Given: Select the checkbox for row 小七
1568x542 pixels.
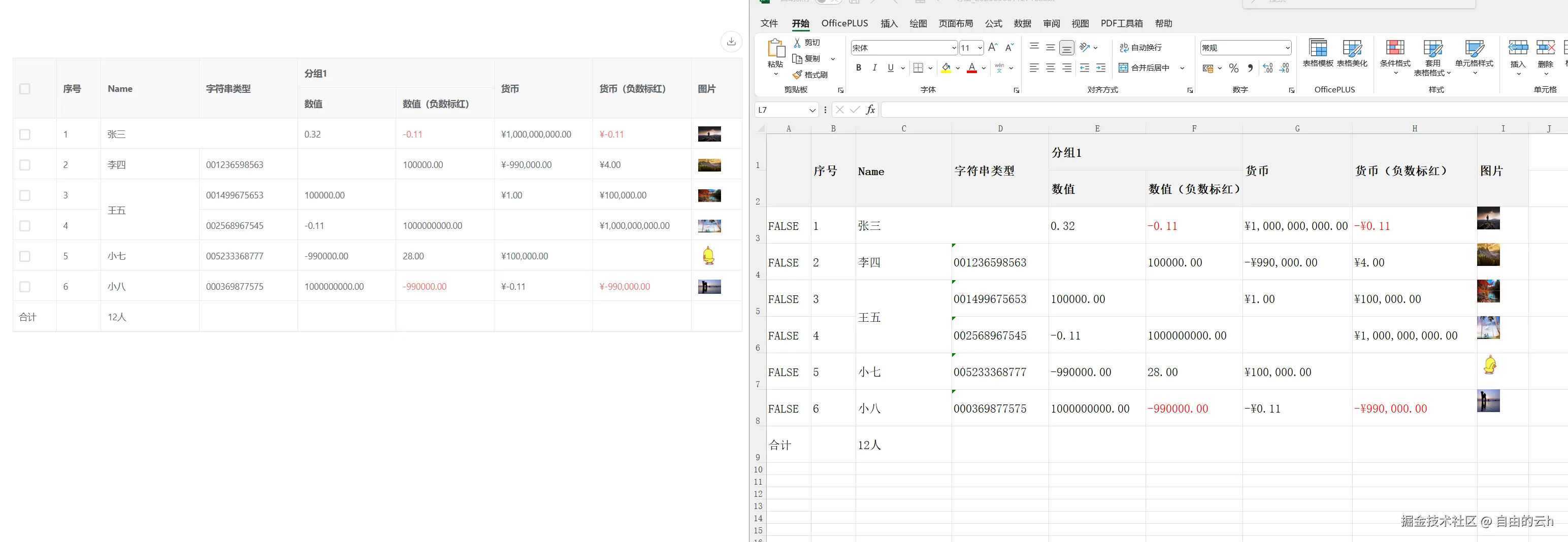Looking at the screenshot, I should (24, 256).
